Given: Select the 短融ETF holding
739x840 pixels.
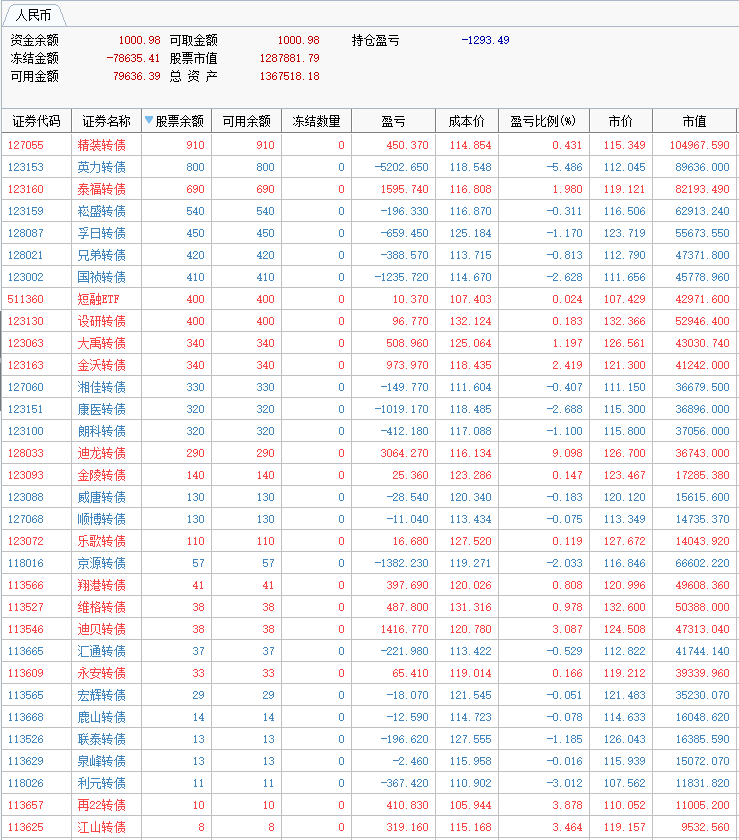Looking at the screenshot, I should 98,299.
